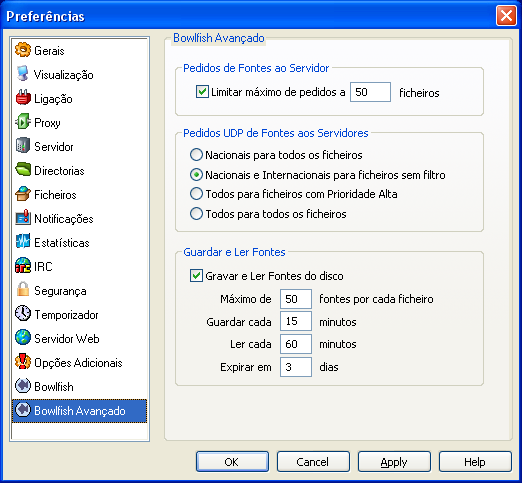Open the Servidor Web globe icon
522x483 pixels.
click(x=23, y=338)
